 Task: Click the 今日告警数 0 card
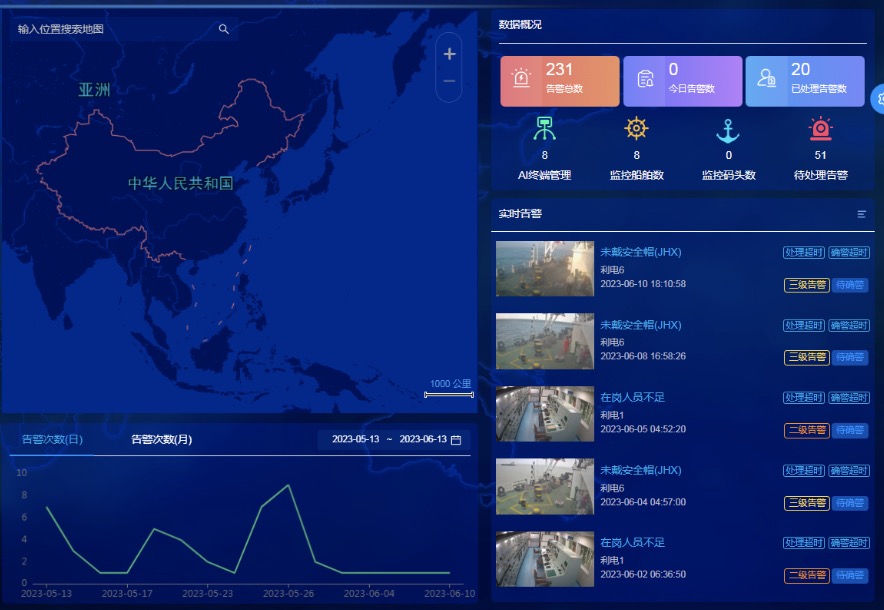[x=682, y=81]
